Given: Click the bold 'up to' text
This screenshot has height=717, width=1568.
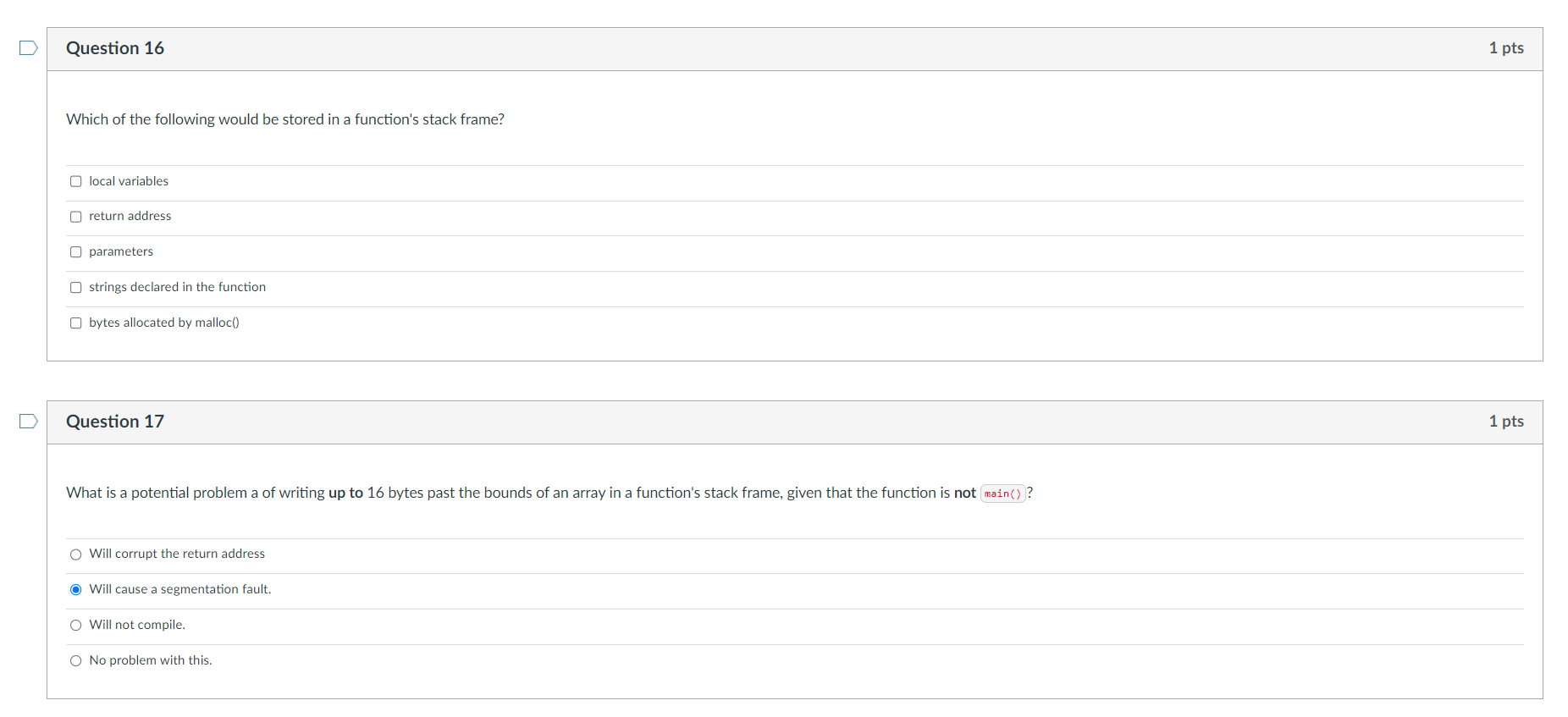Looking at the screenshot, I should 345,493.
